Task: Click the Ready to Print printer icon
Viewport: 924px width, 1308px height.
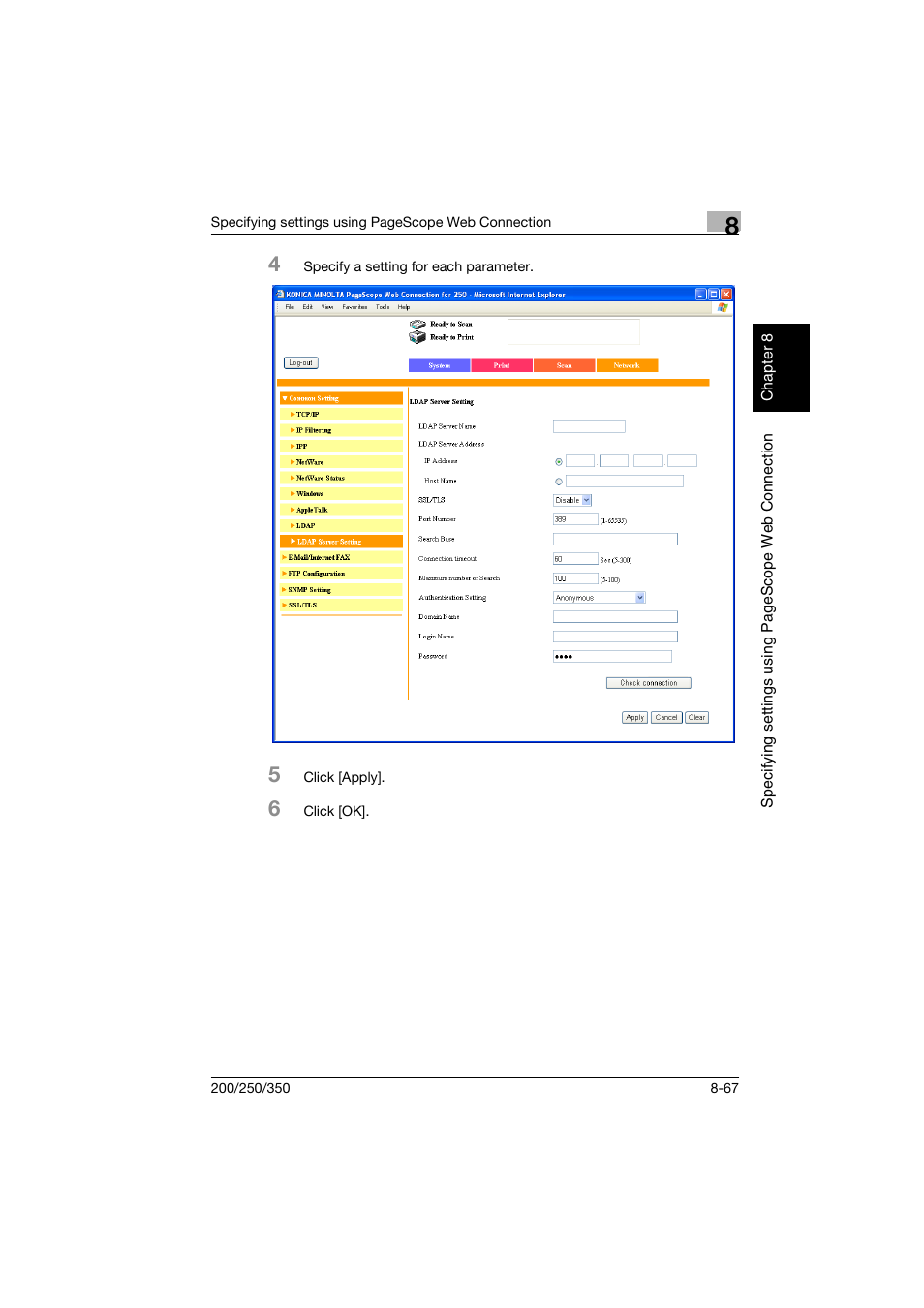Action: click(x=417, y=337)
